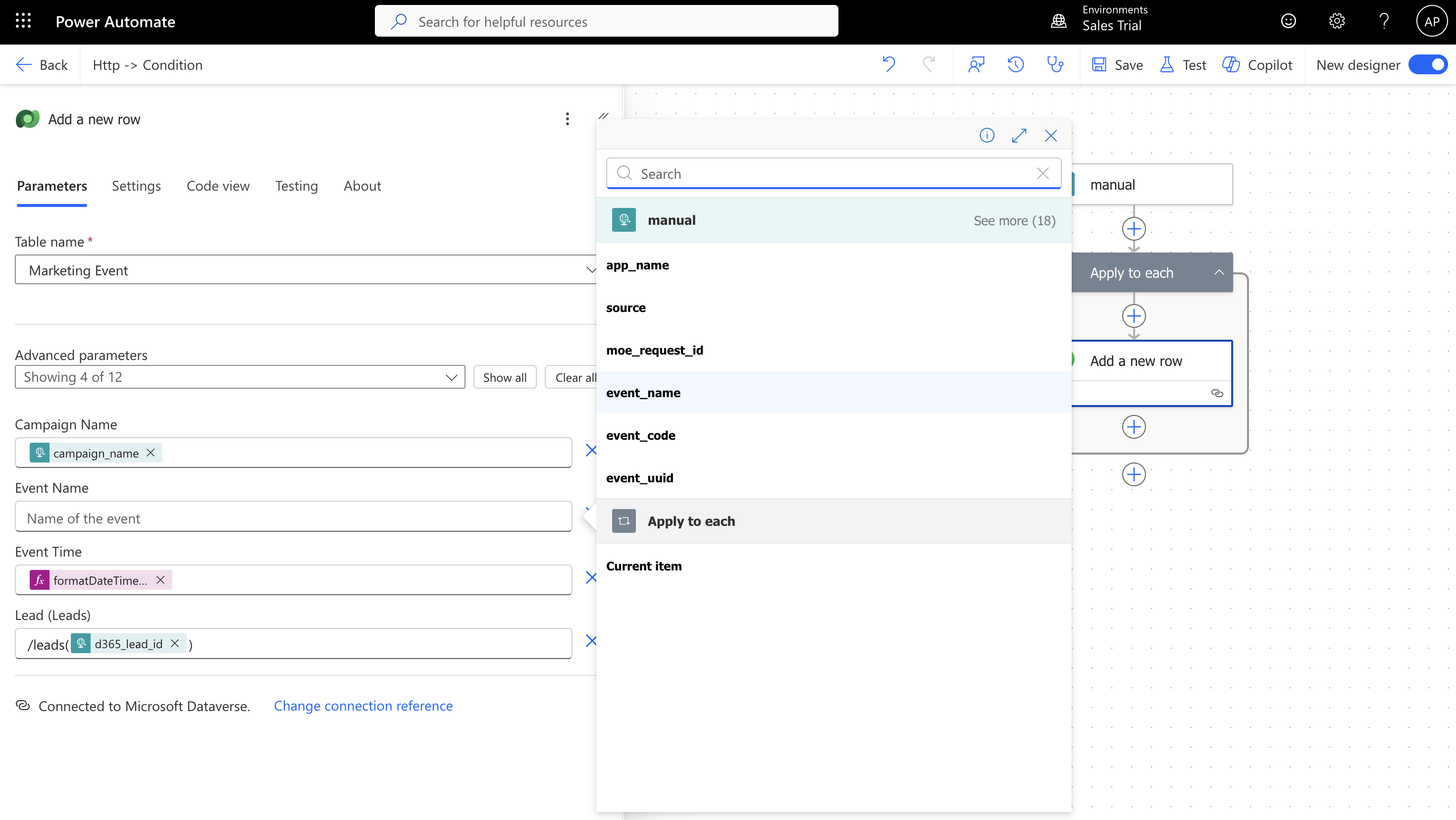1456x820 pixels.
Task: Open the Add a new row more options menu
Action: (x=567, y=119)
